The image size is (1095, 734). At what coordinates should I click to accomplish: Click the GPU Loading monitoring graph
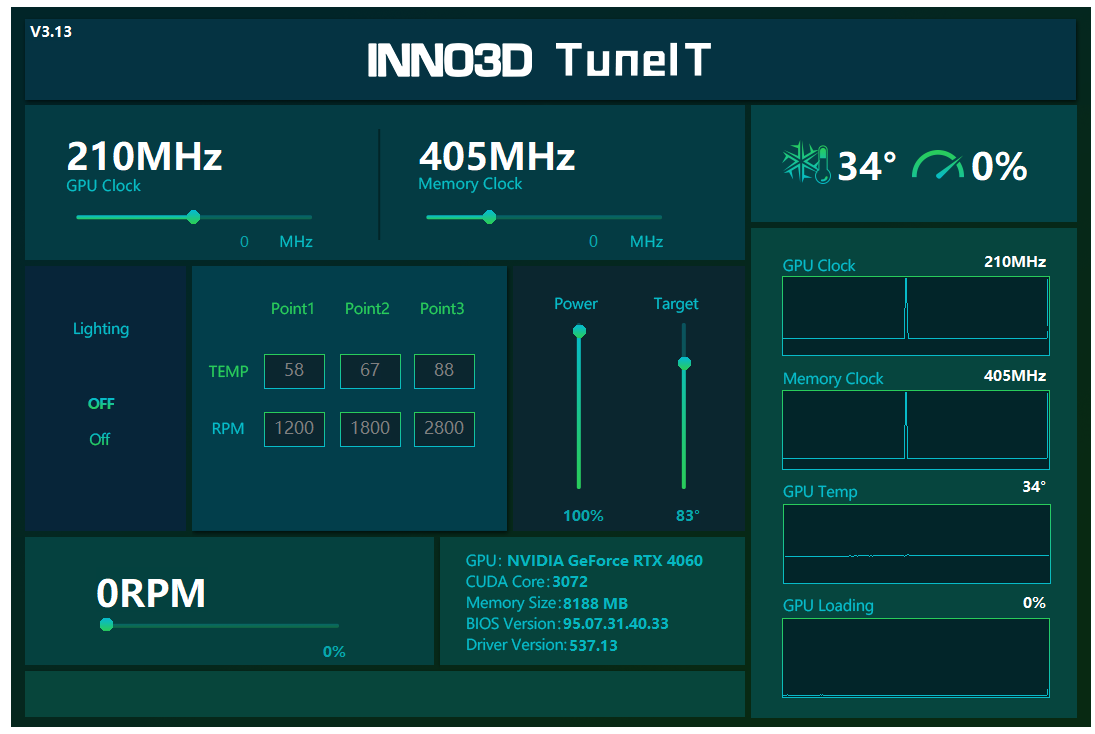[x=916, y=658]
